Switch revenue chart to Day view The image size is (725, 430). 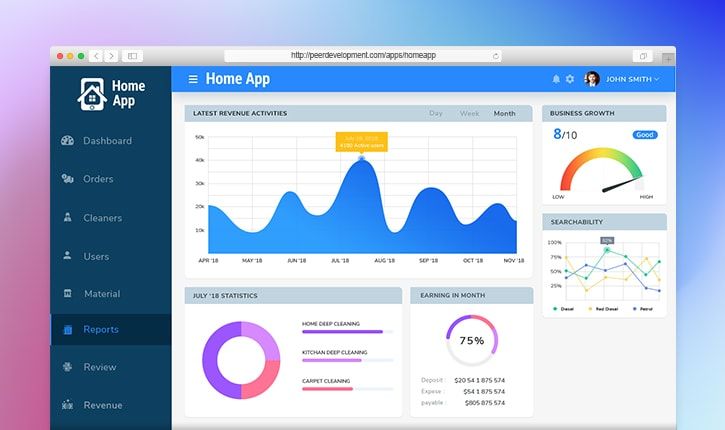click(436, 113)
